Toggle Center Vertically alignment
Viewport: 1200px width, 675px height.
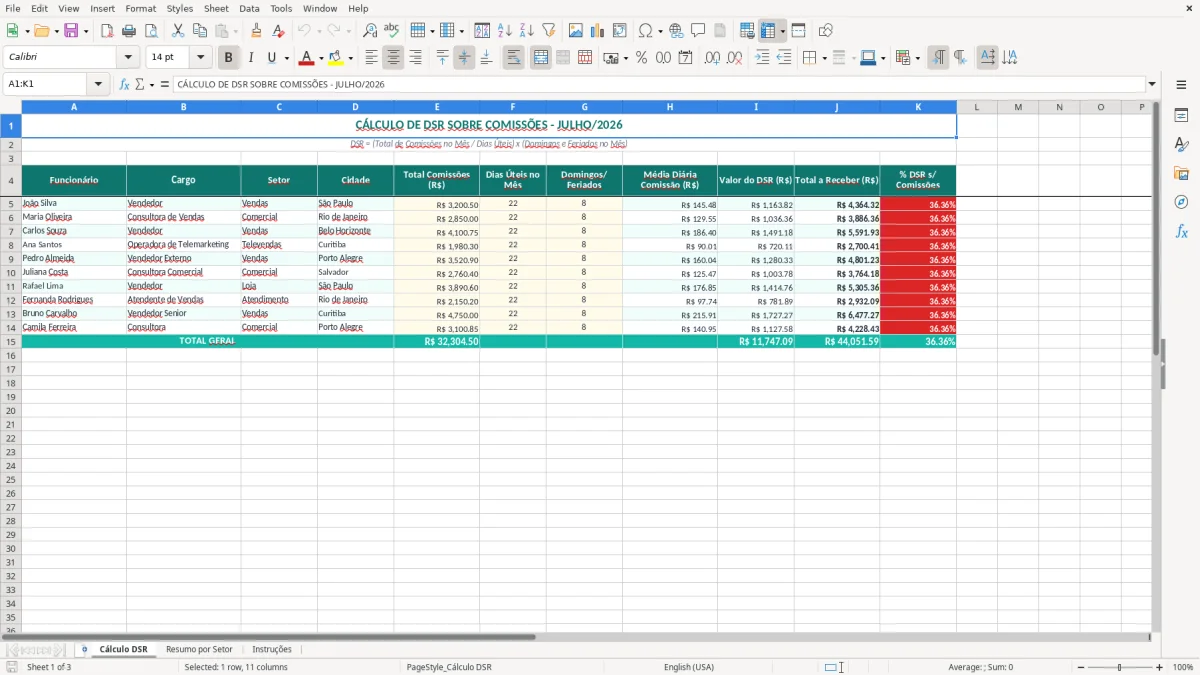464,58
